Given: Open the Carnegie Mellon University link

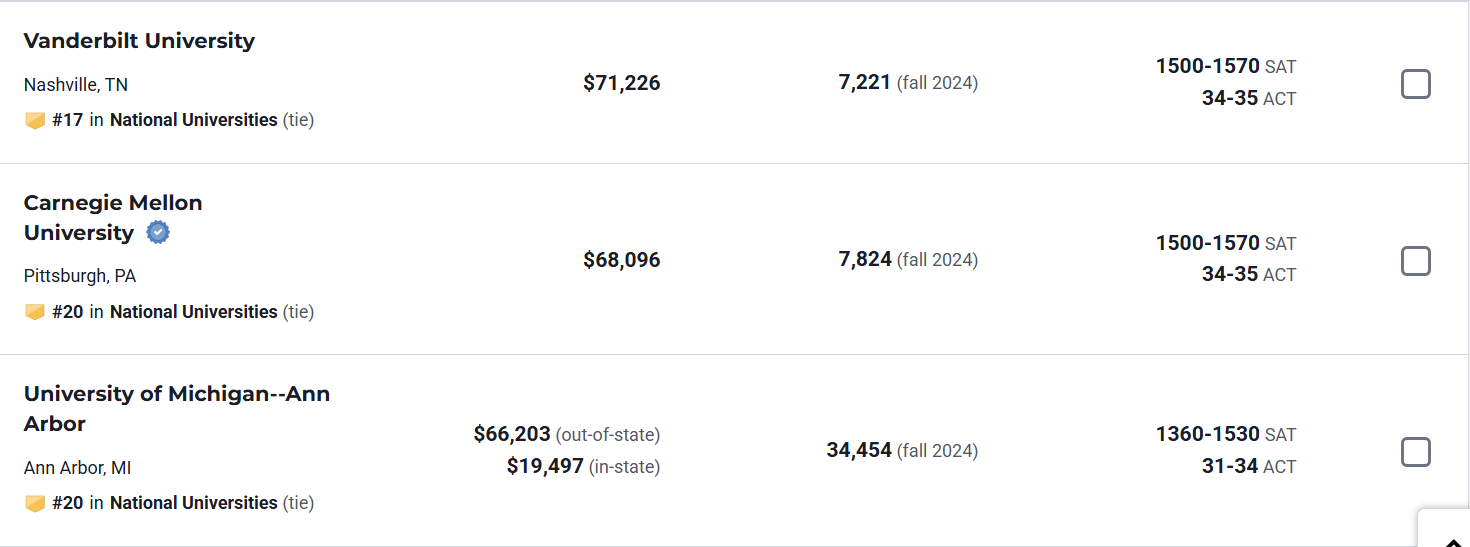Looking at the screenshot, I should pyautogui.click(x=113, y=218).
